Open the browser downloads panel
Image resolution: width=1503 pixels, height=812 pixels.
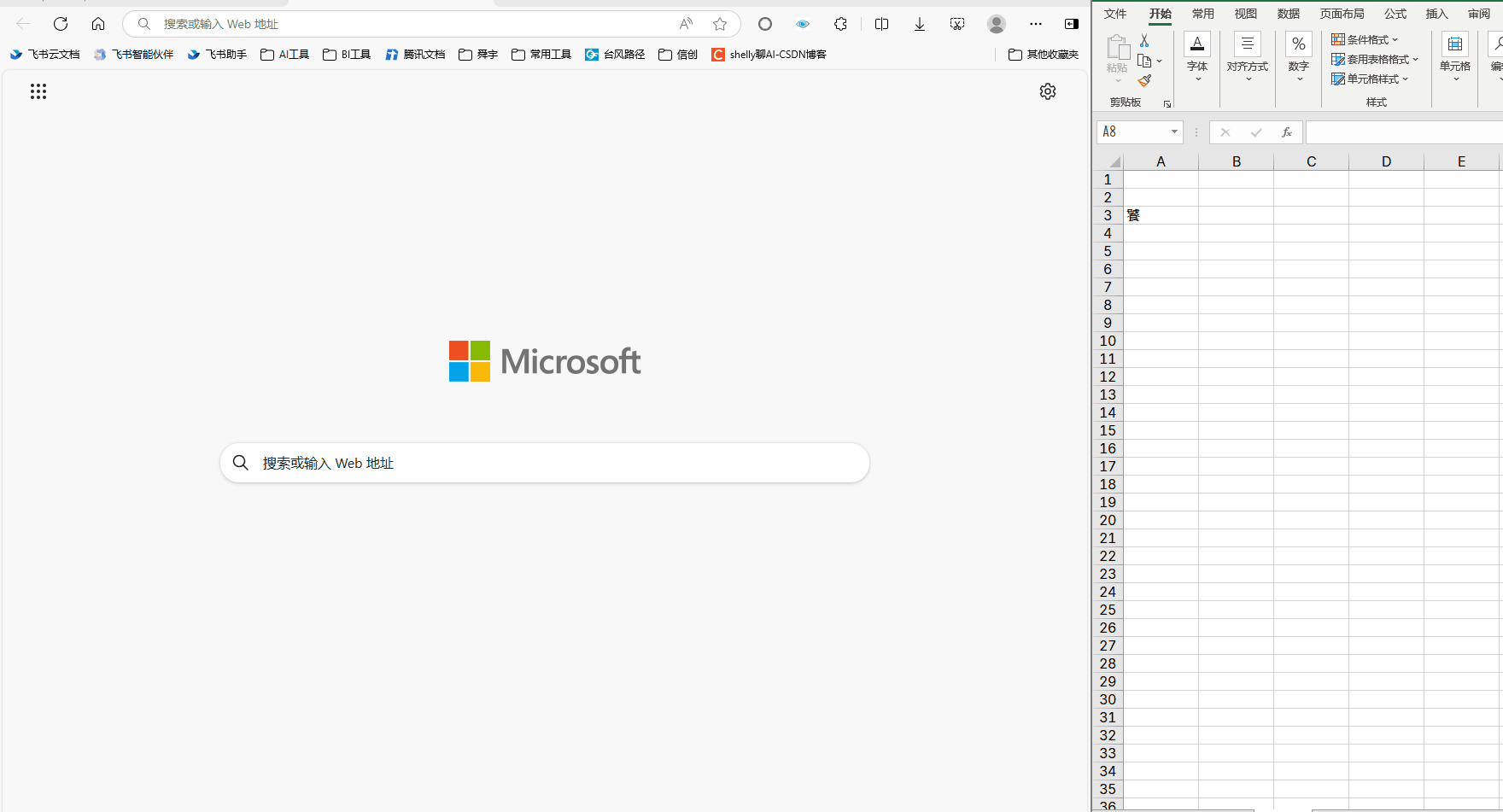point(920,24)
